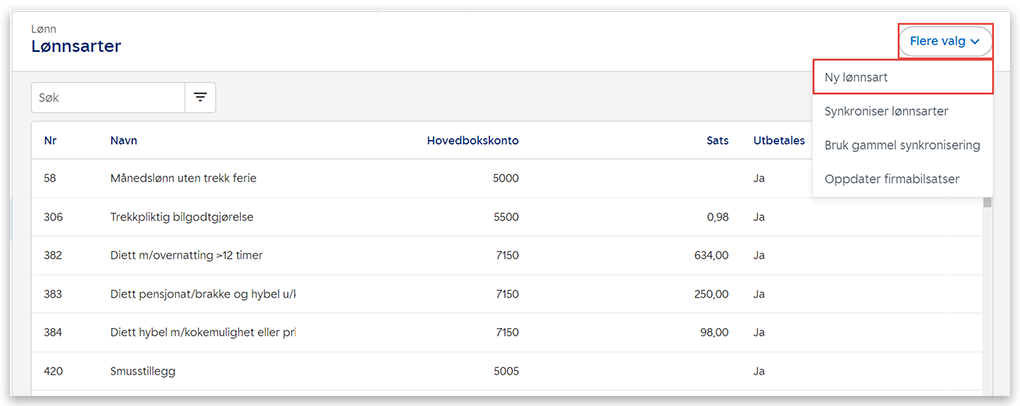Select Bruk gammel synkronisering option

(901, 145)
